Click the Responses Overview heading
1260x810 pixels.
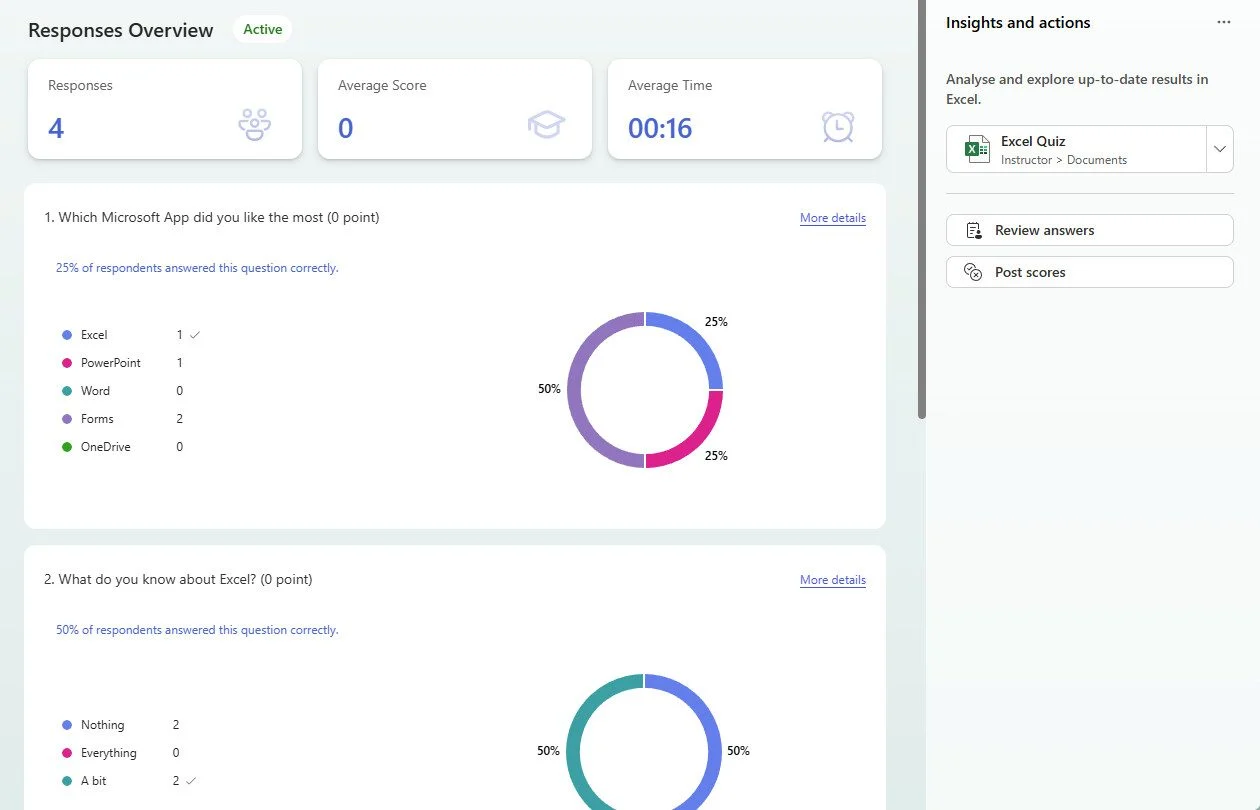121,30
